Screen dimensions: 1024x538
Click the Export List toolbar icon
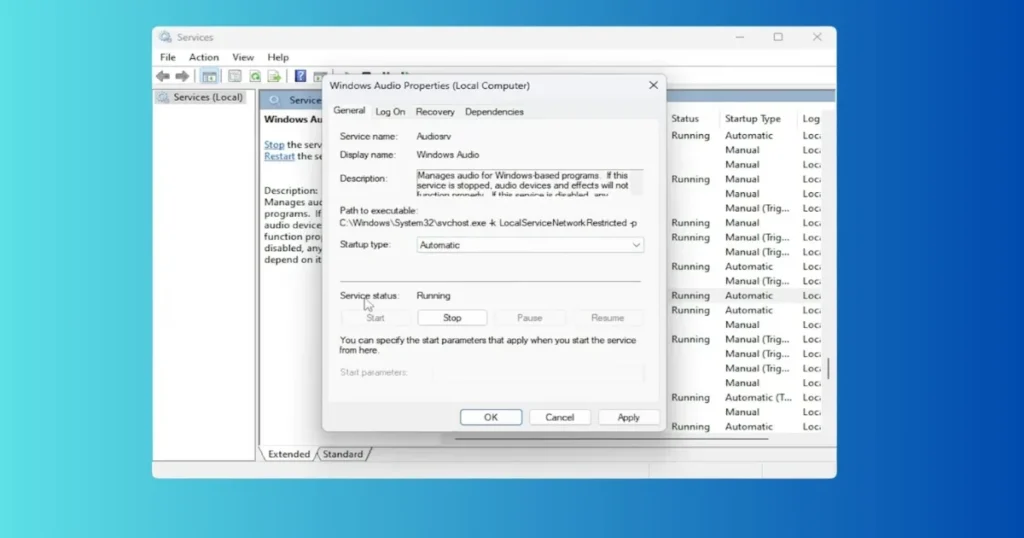pos(274,76)
